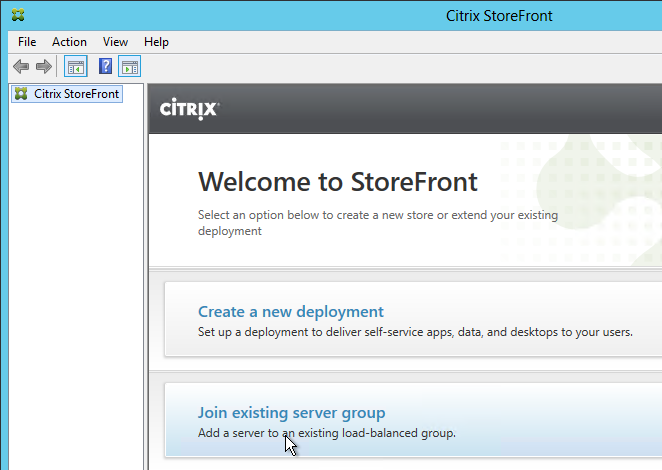Open the Help menu
This screenshot has height=470, width=662.
(156, 42)
